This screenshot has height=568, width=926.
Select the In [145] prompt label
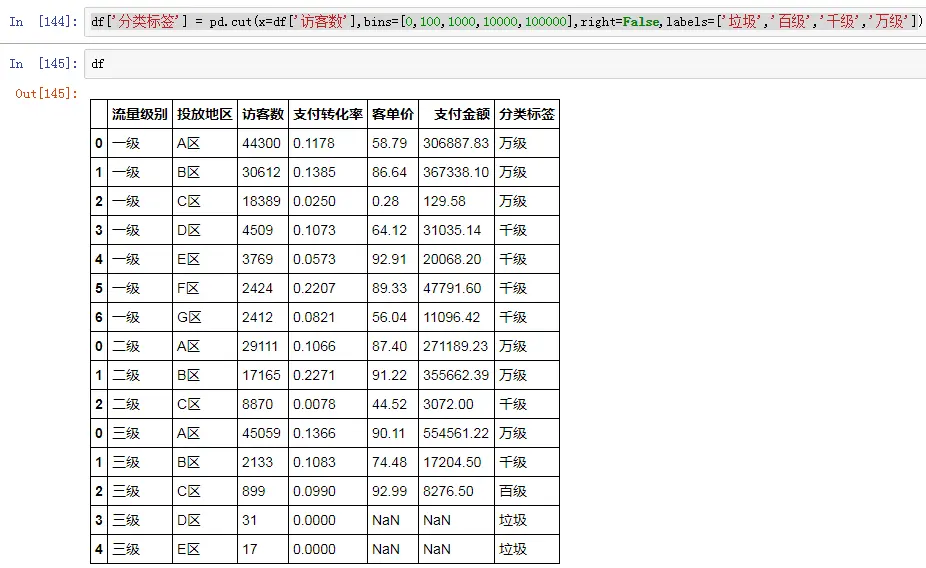point(43,64)
